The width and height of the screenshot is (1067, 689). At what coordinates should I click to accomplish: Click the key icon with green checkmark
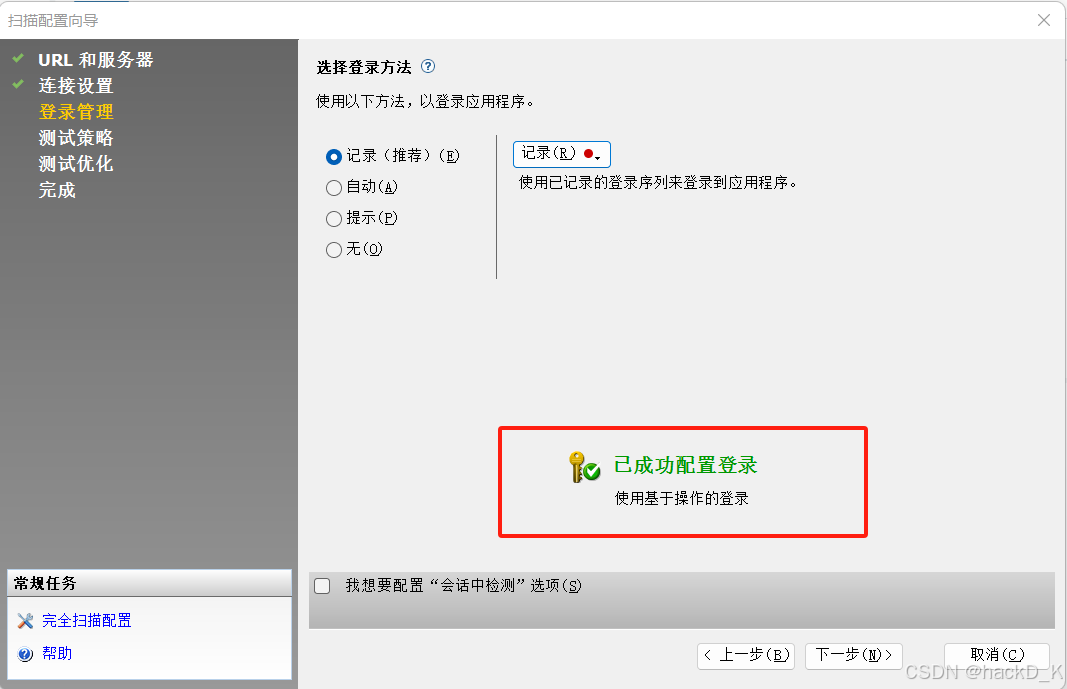(x=584, y=467)
